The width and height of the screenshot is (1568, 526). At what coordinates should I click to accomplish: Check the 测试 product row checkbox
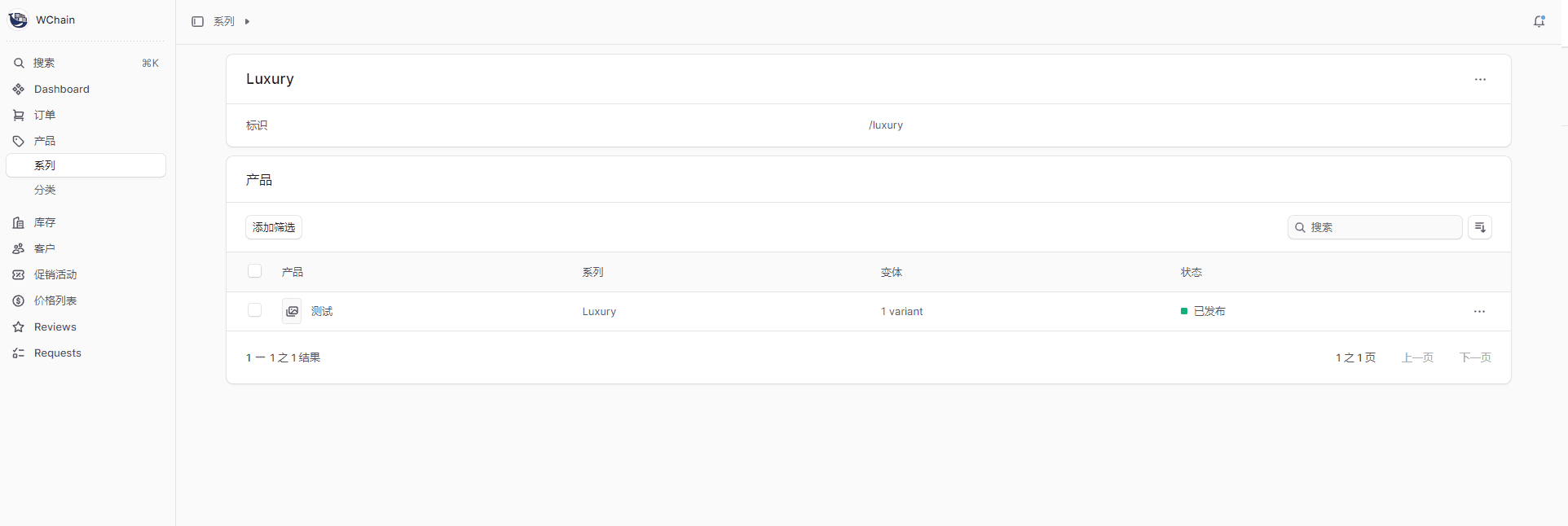[x=255, y=310]
